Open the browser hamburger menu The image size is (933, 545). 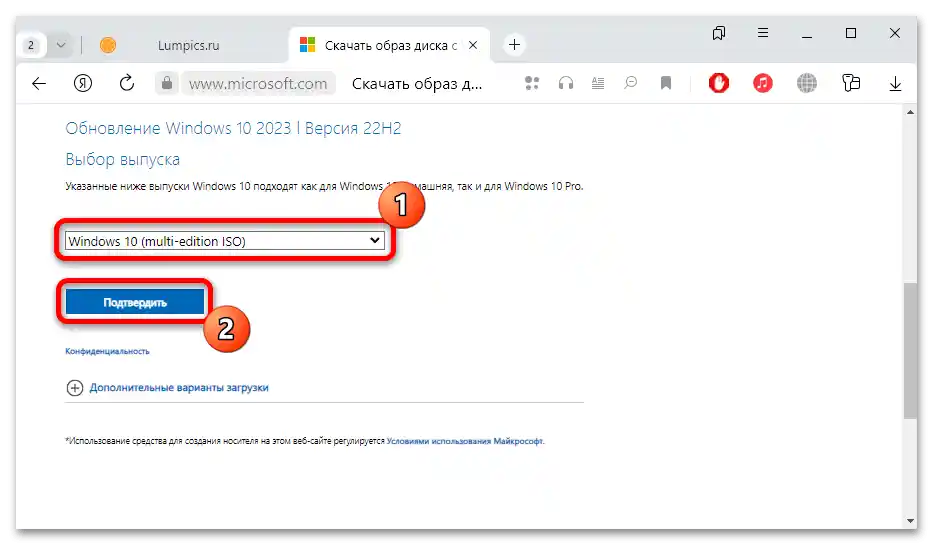click(x=763, y=33)
